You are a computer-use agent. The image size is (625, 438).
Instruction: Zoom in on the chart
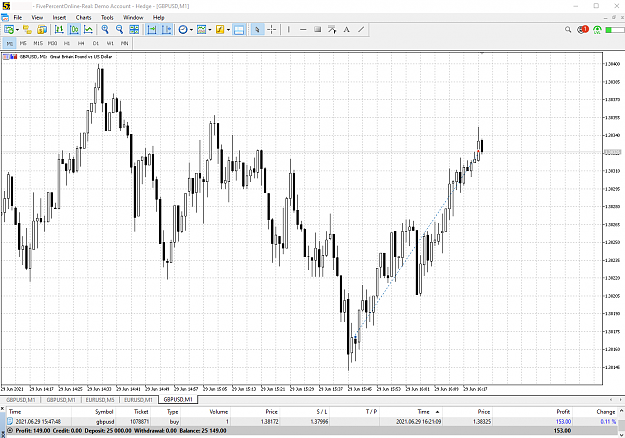point(105,29)
